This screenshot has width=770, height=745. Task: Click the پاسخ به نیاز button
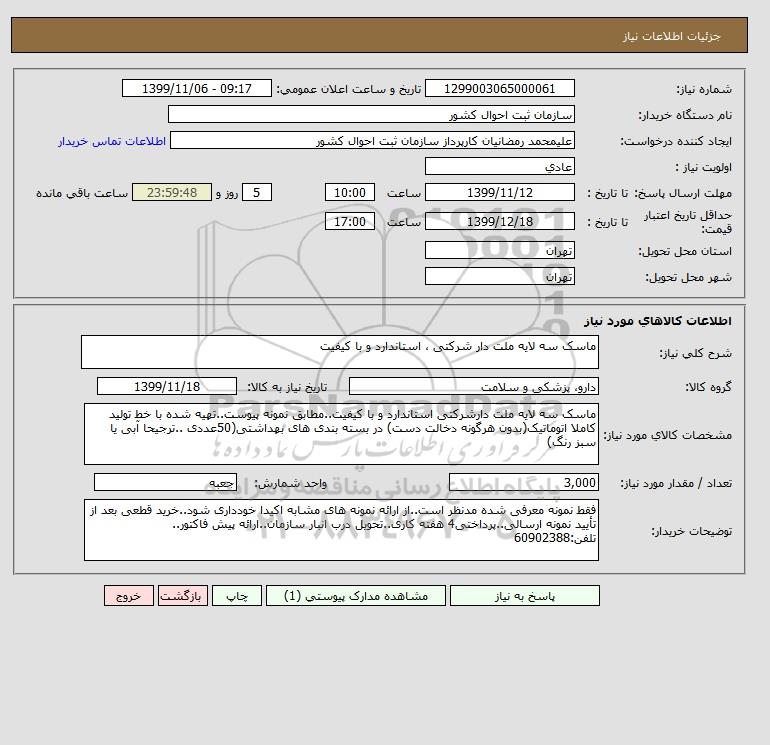(524, 595)
